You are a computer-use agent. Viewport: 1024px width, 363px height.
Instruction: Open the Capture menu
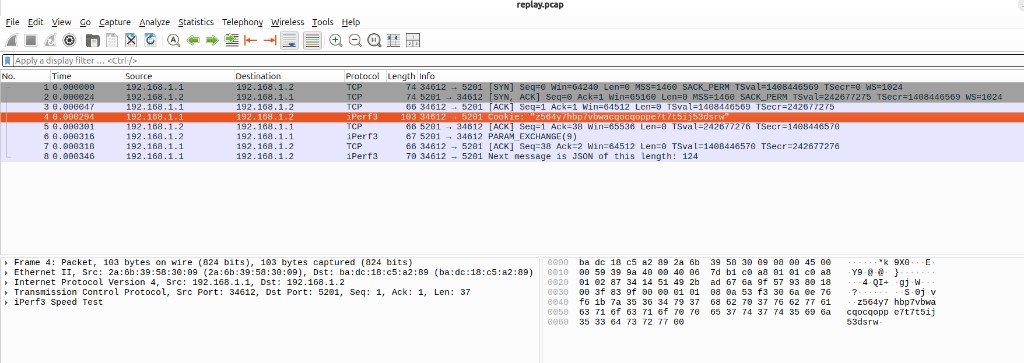click(115, 22)
